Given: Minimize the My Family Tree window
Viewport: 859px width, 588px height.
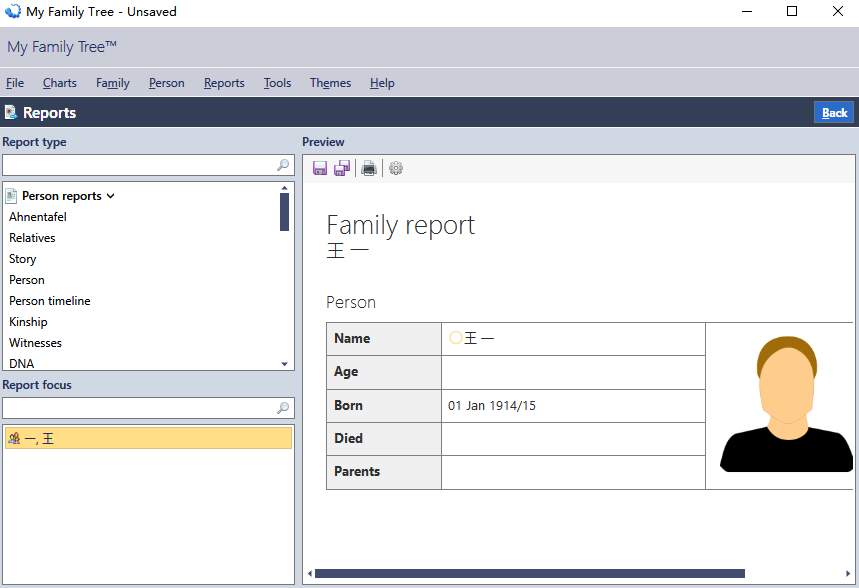Looking at the screenshot, I should click(x=747, y=11).
